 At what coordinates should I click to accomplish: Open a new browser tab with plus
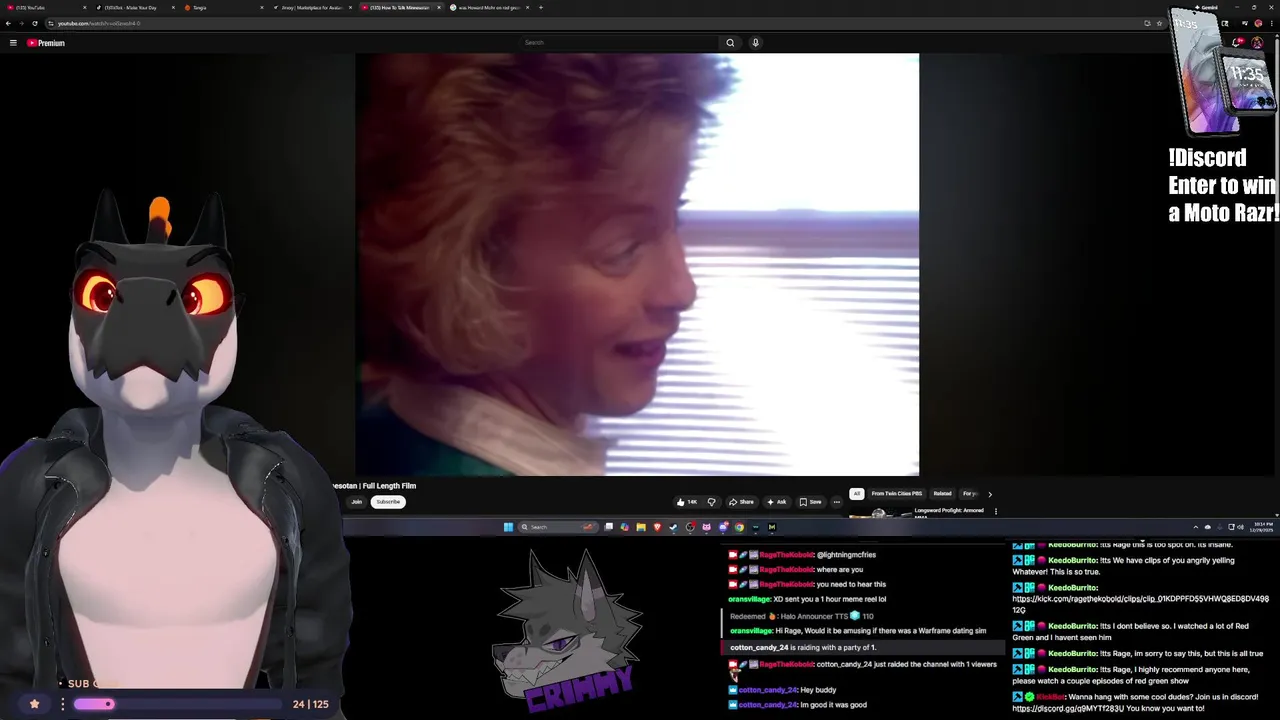click(x=541, y=7)
